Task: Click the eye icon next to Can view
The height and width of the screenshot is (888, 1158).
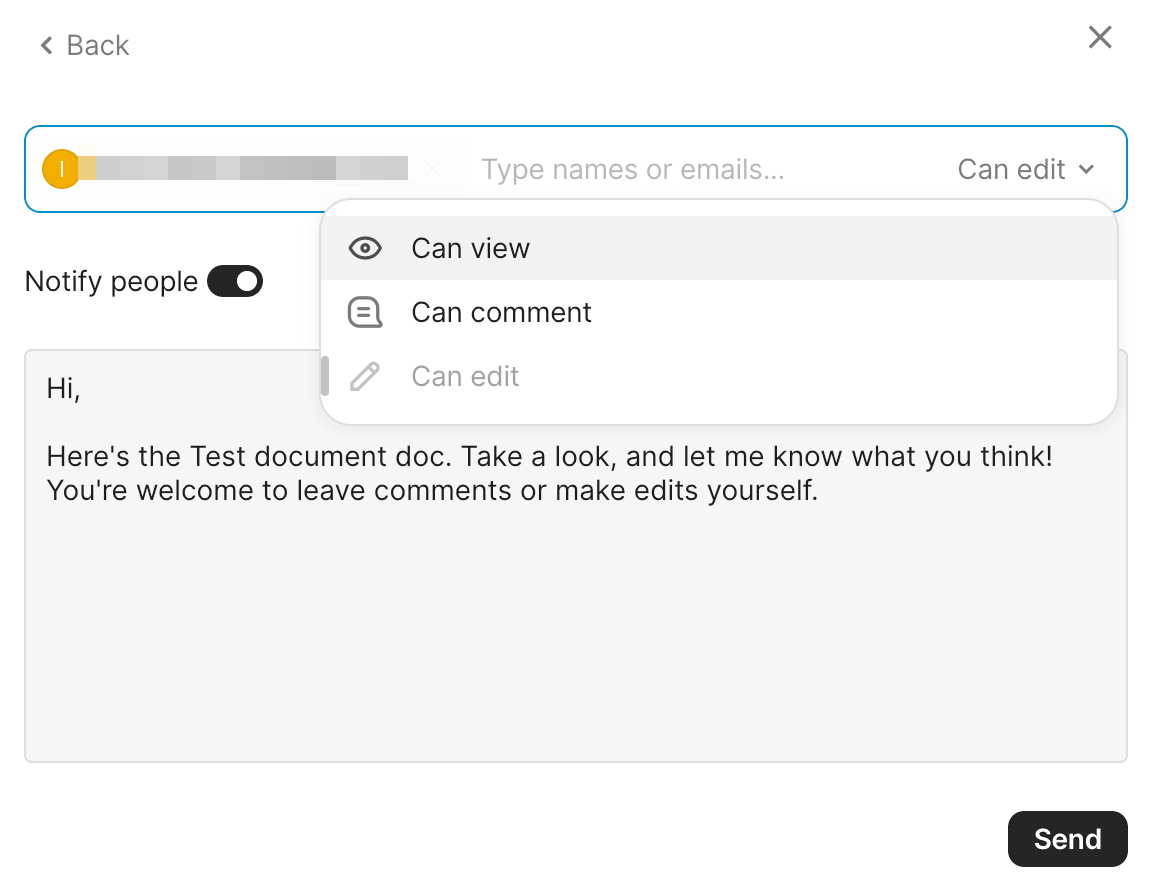Action: (365, 248)
